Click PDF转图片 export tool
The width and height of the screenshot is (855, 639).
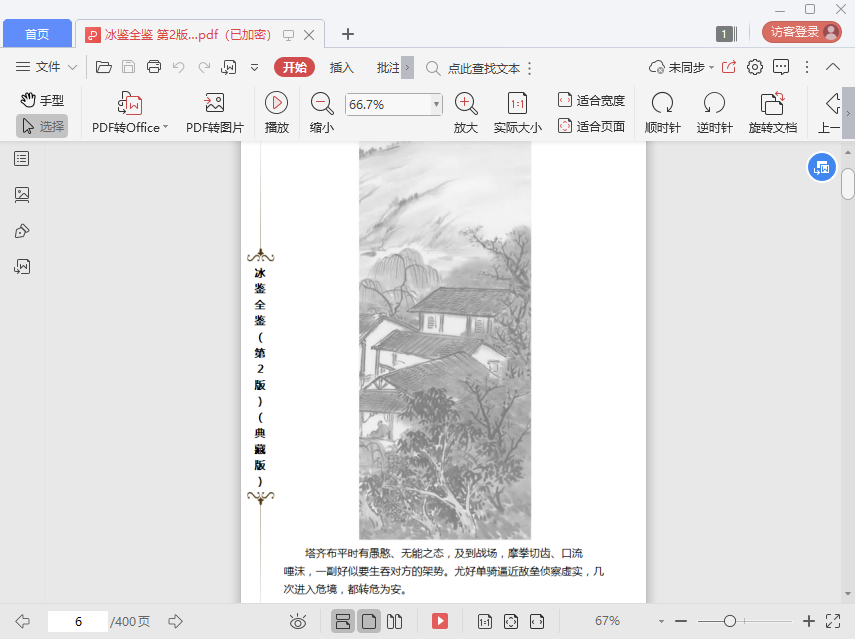click(214, 113)
